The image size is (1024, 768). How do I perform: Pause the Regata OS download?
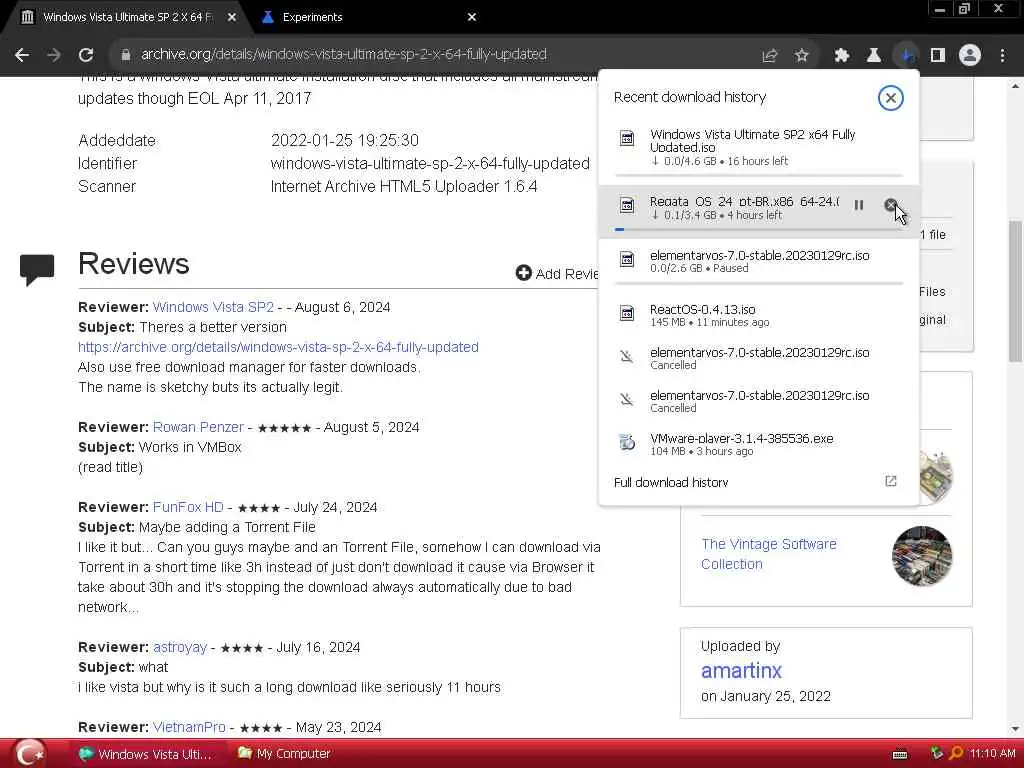(x=859, y=205)
